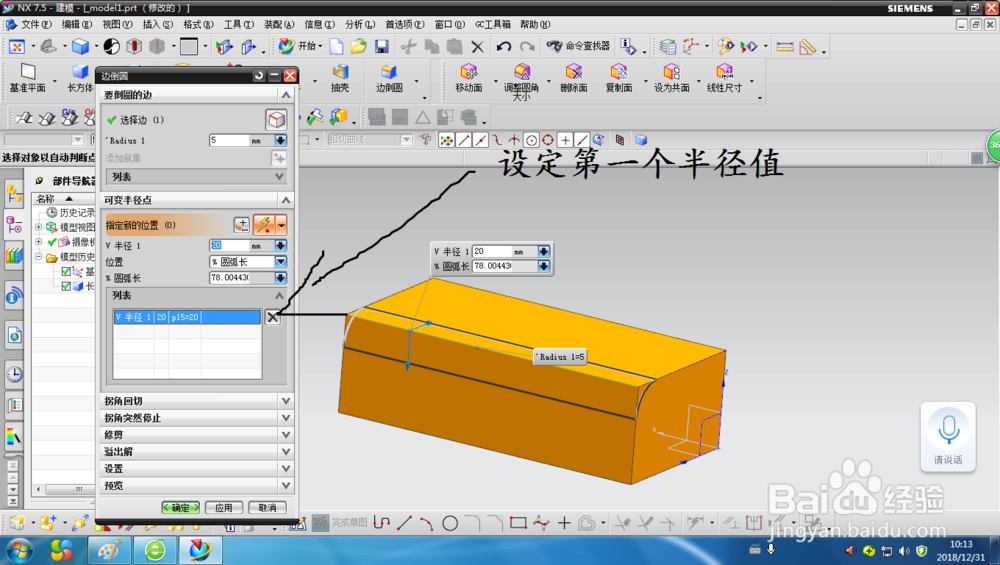
Task: Collapse the 模型历史 tree node
Action: pos(38,257)
